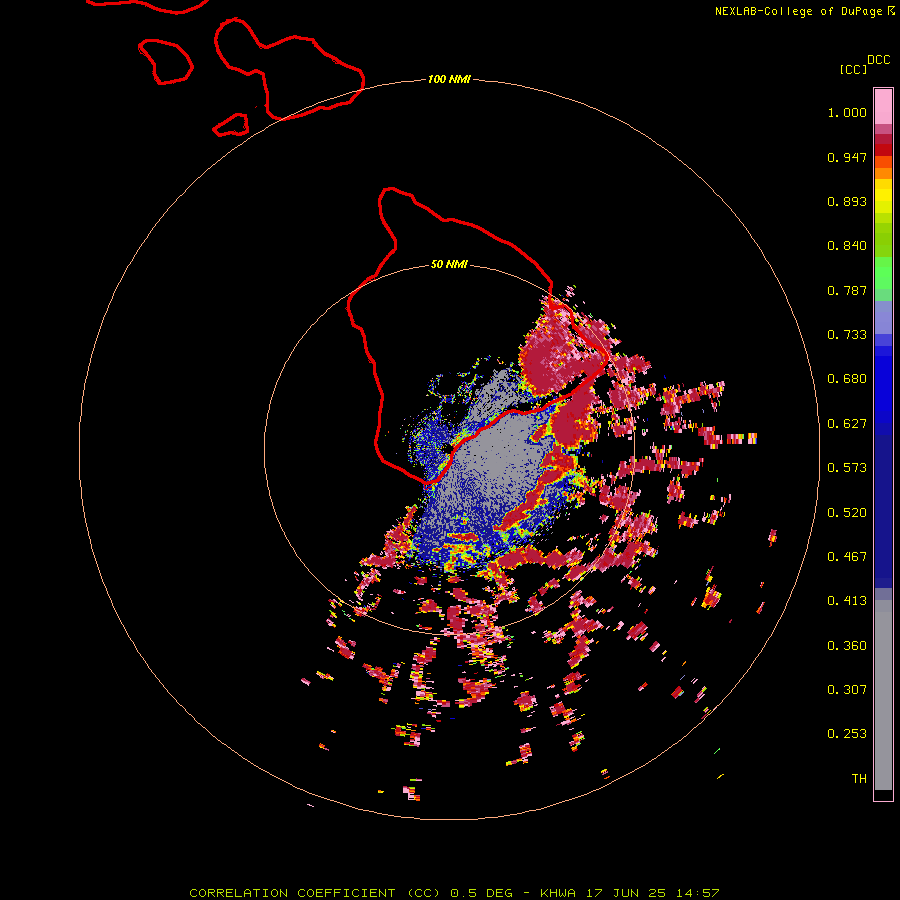Screen dimensions: 900x900
Task: Click the 0.467 scale value
Action: click(847, 557)
